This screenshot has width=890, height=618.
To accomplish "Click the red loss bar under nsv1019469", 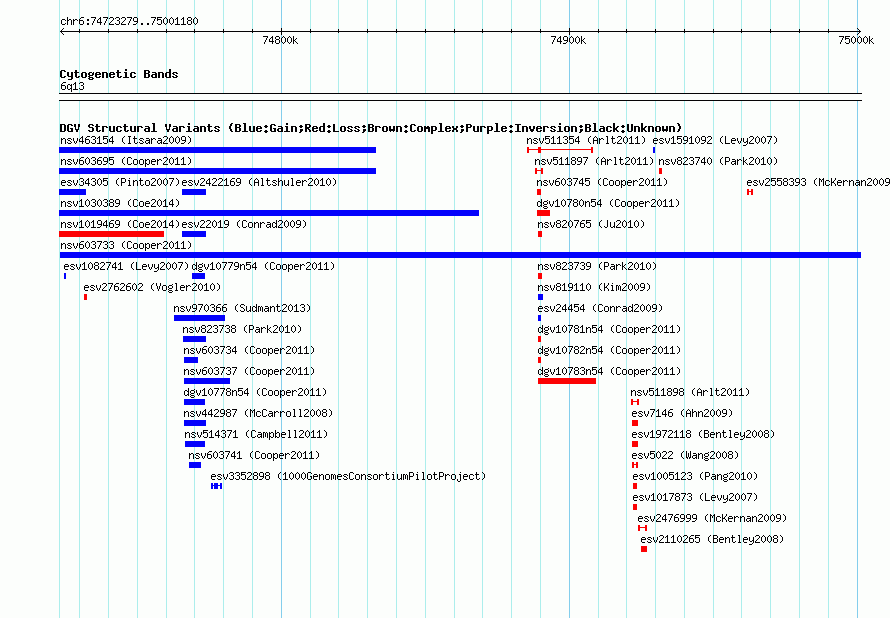I will [111, 234].
